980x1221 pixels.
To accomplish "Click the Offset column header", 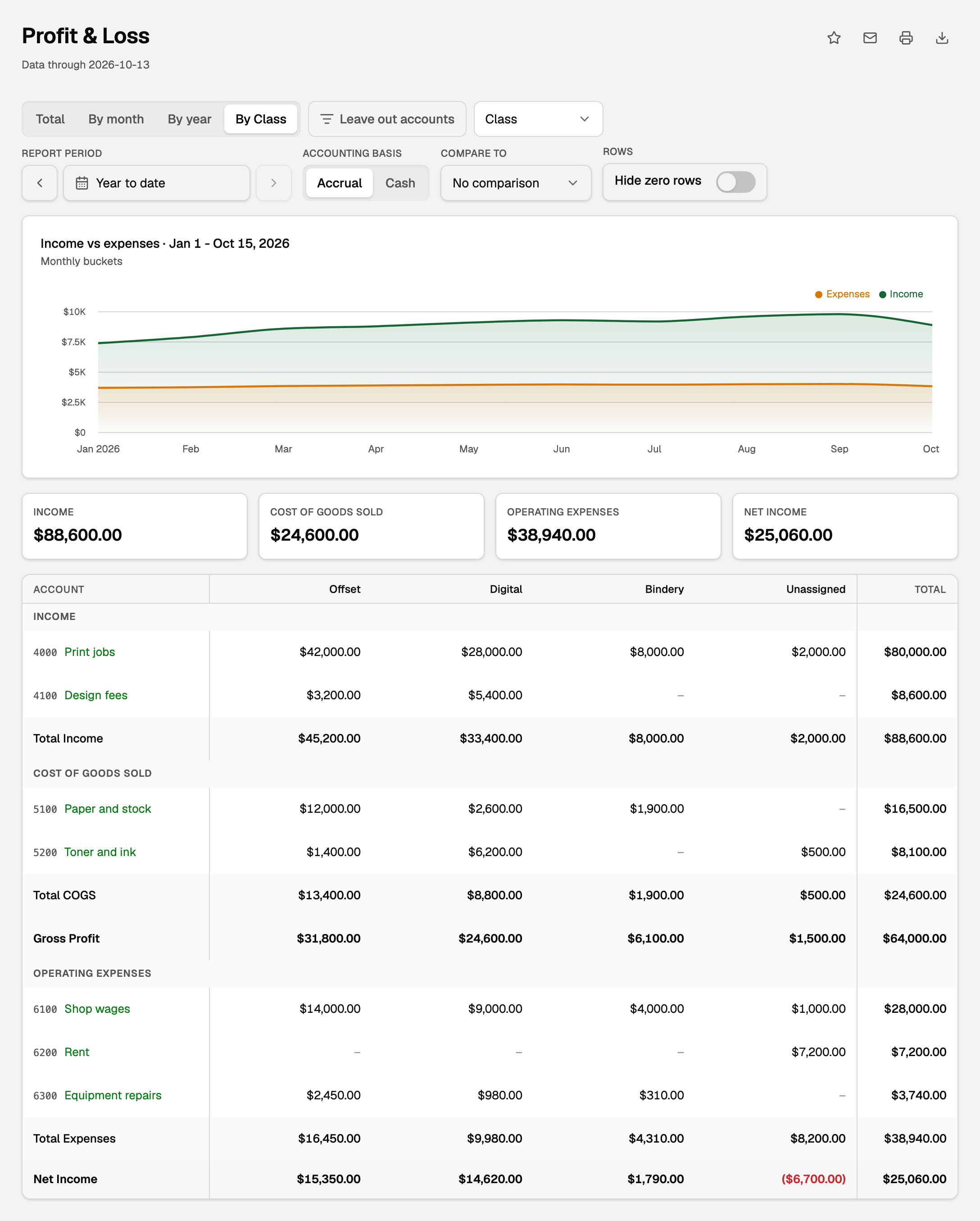I will (x=344, y=589).
